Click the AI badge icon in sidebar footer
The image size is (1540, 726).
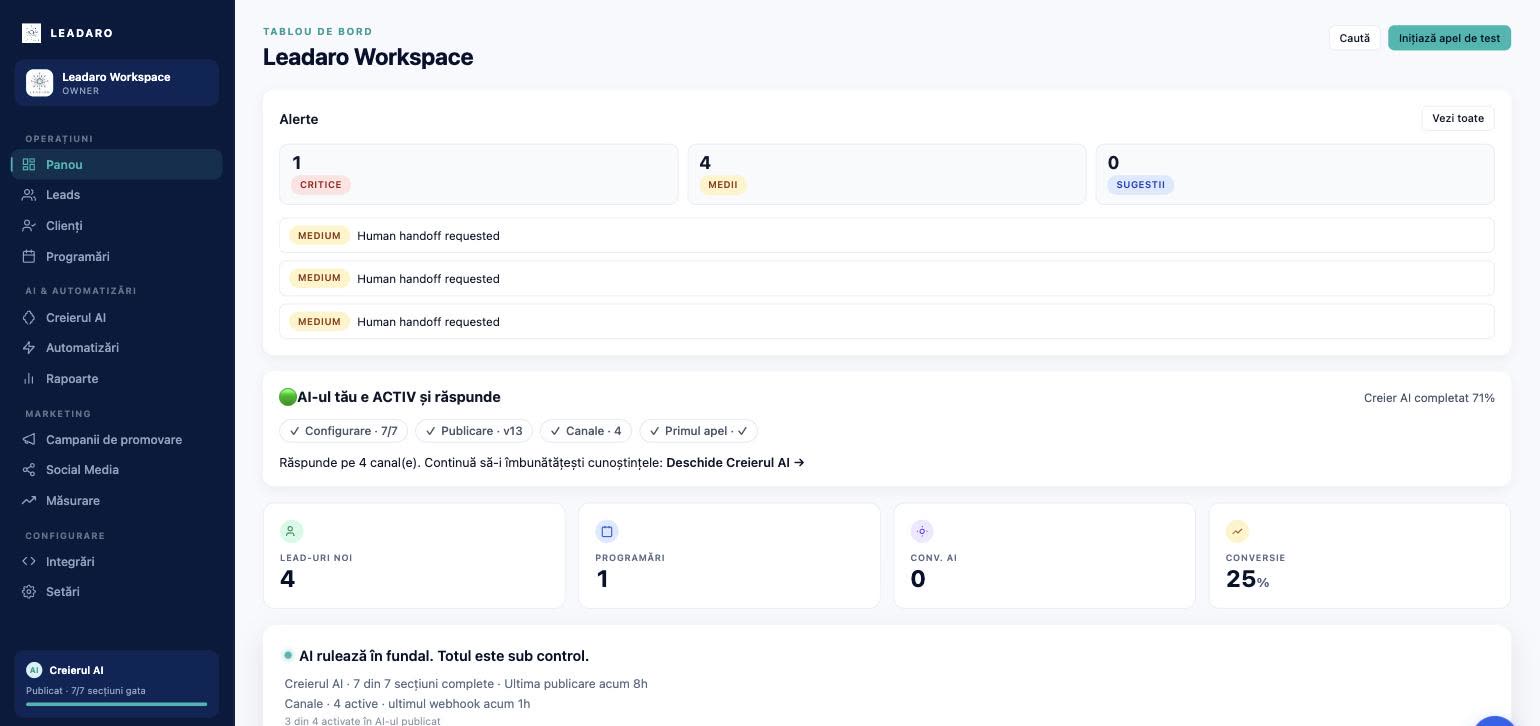[34, 670]
